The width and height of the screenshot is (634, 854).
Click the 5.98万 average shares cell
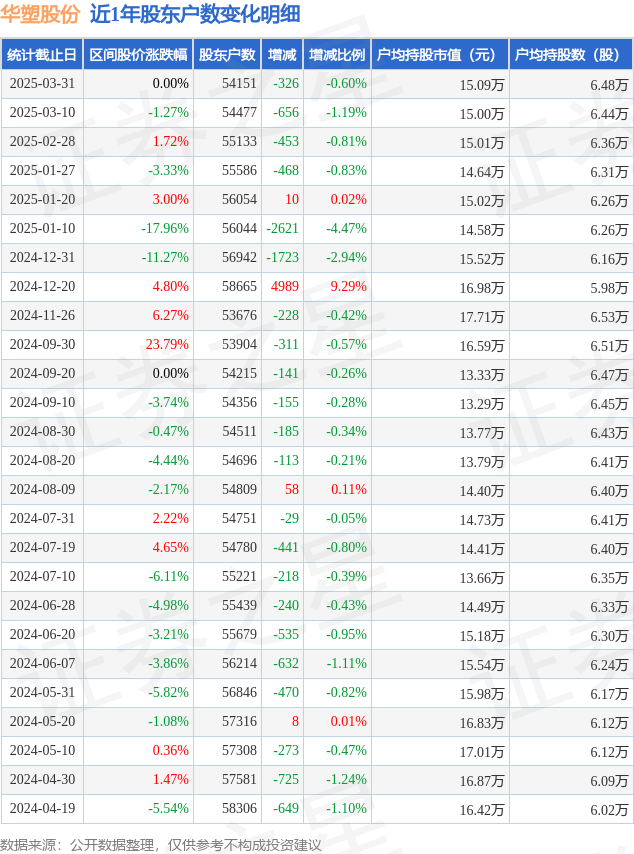point(609,288)
